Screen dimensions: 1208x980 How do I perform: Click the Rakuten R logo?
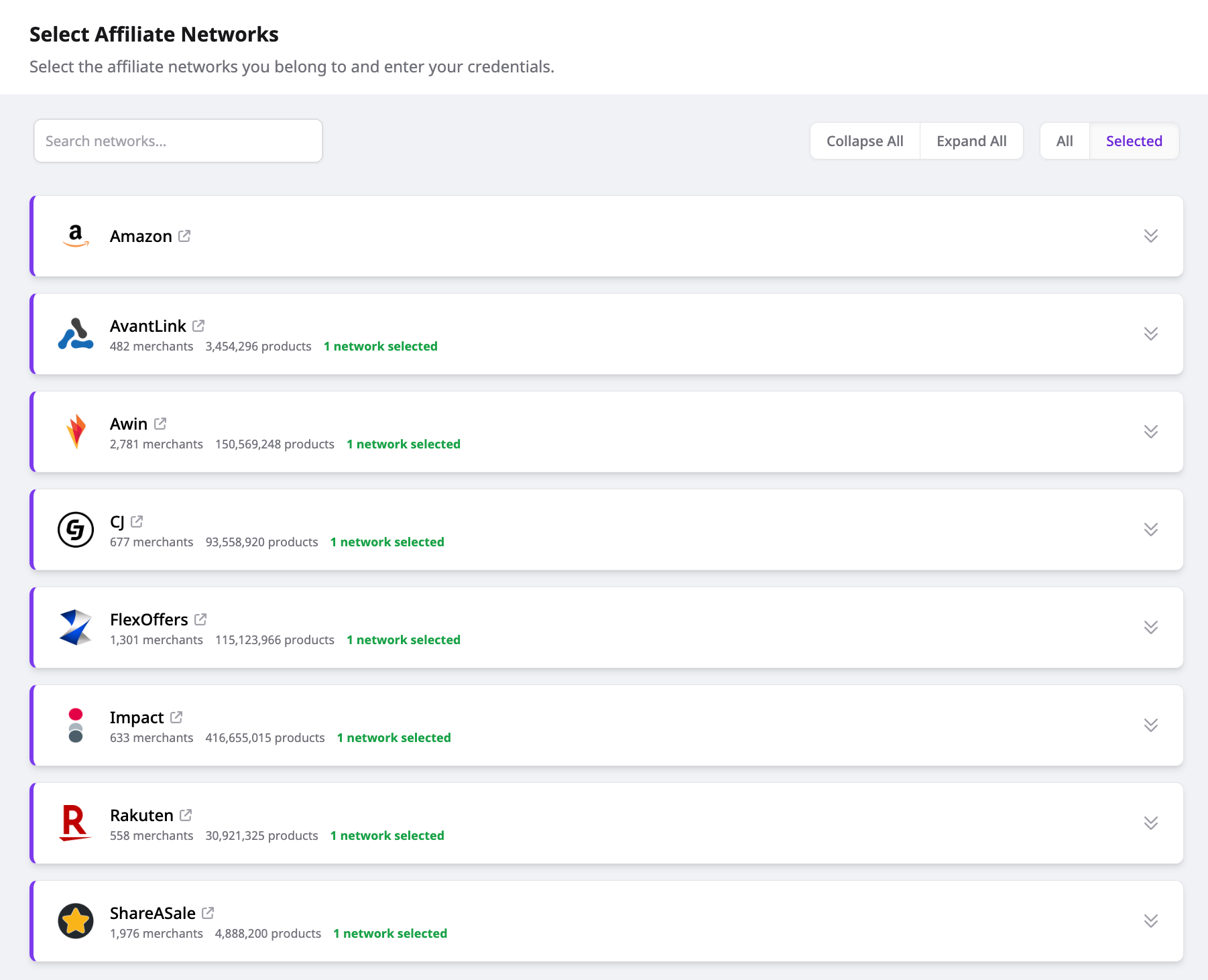(x=76, y=823)
